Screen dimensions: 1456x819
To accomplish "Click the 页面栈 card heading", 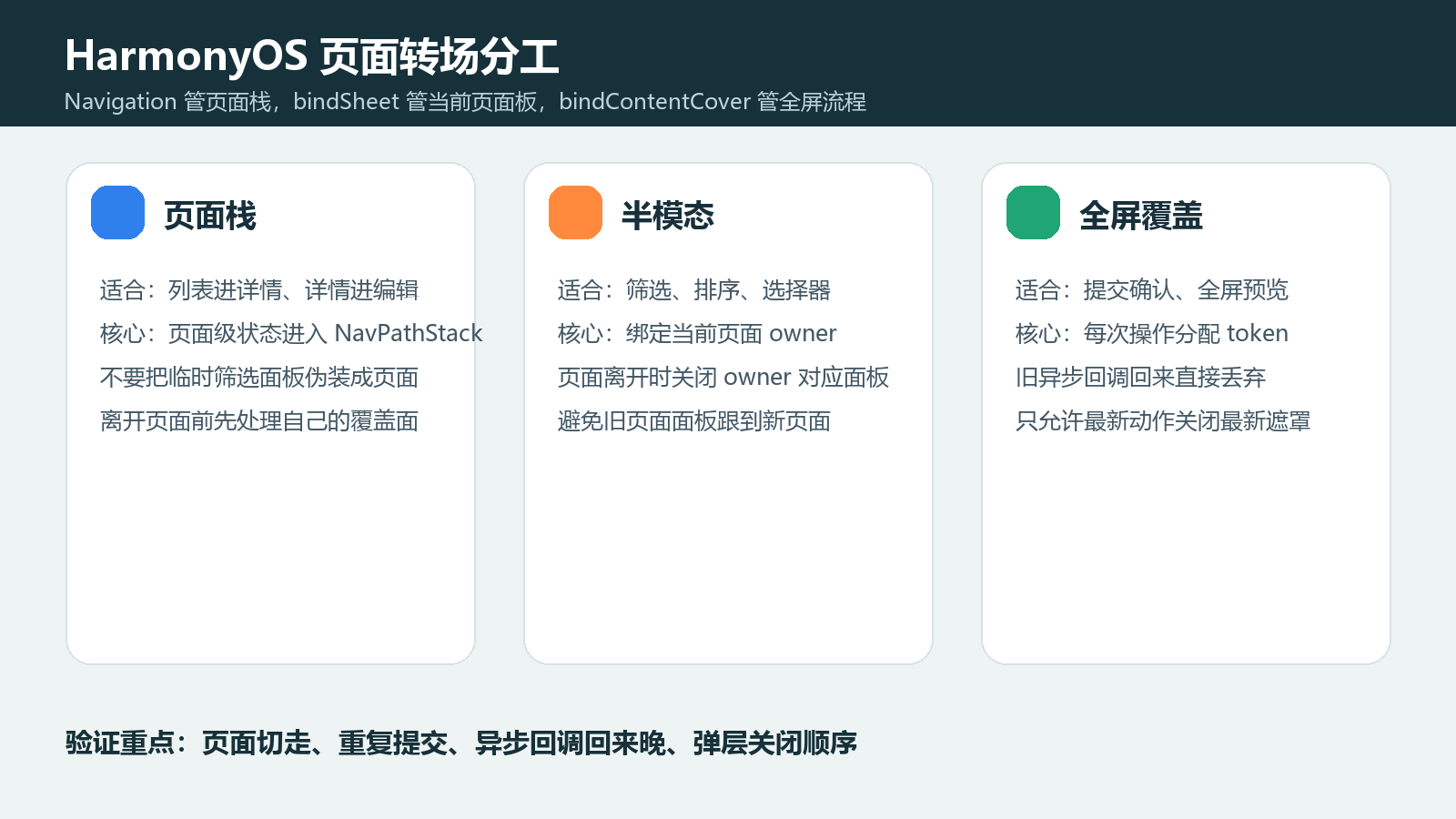I will tap(210, 217).
